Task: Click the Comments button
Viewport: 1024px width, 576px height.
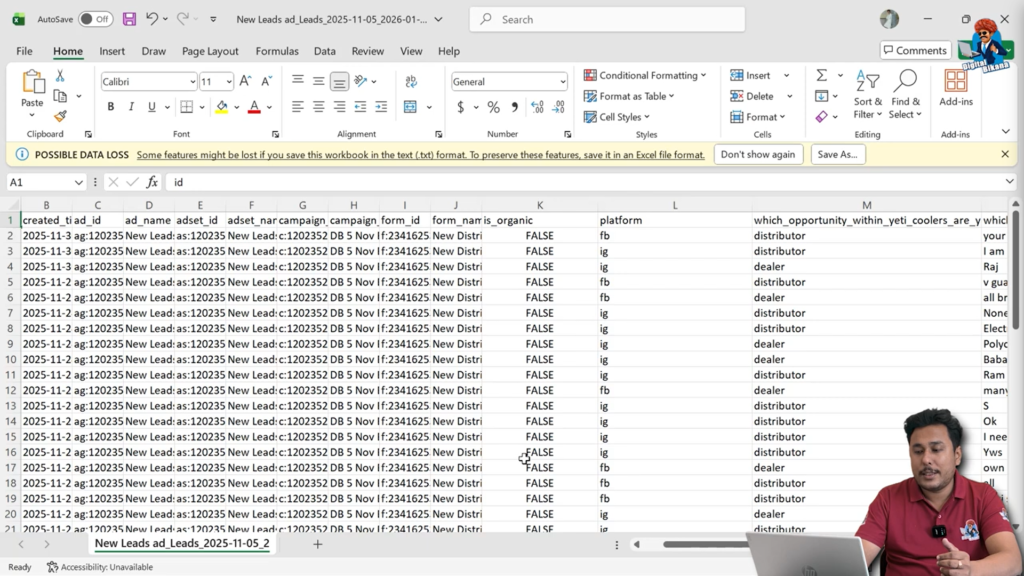Action: (x=916, y=50)
